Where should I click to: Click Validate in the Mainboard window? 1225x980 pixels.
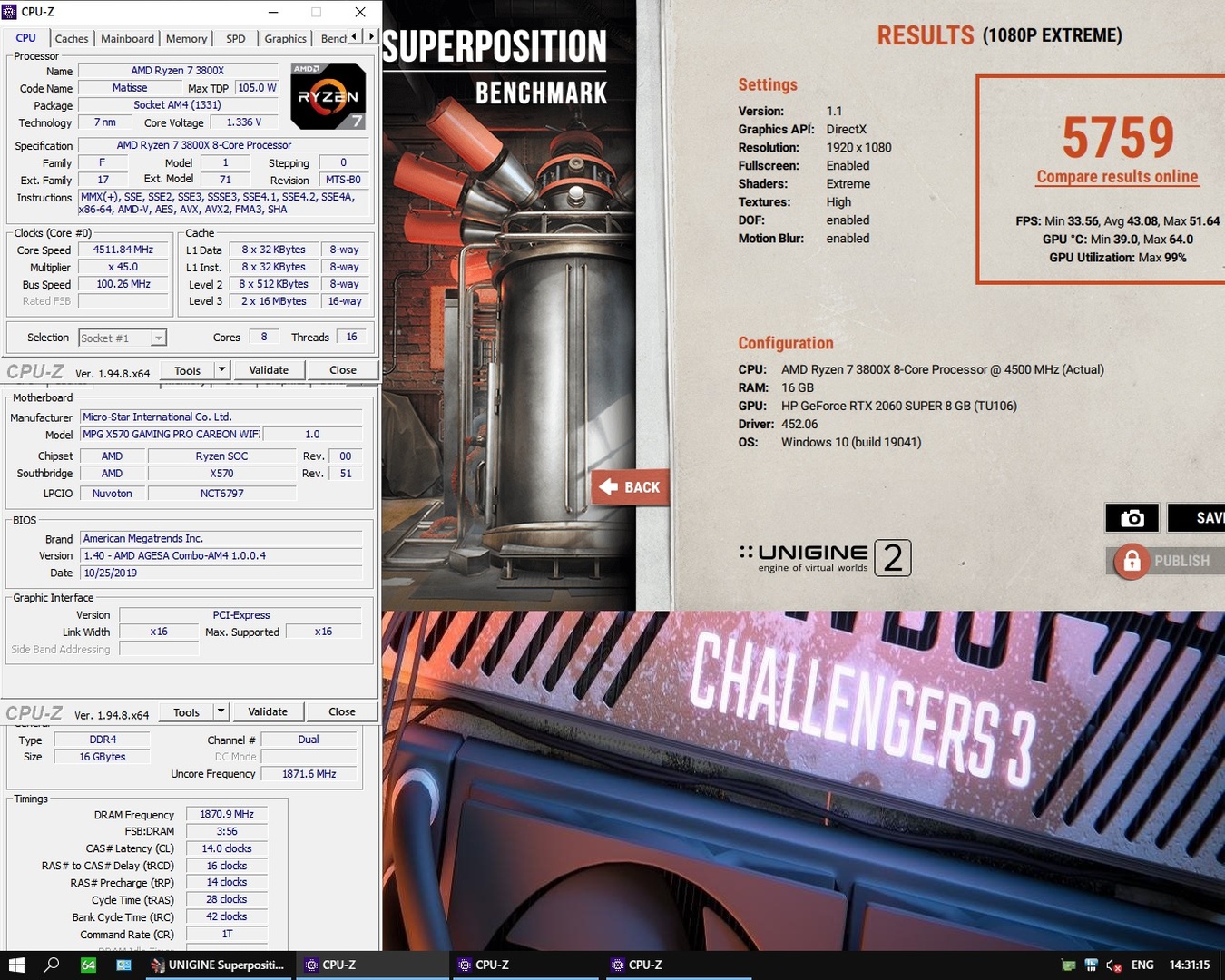(x=268, y=712)
